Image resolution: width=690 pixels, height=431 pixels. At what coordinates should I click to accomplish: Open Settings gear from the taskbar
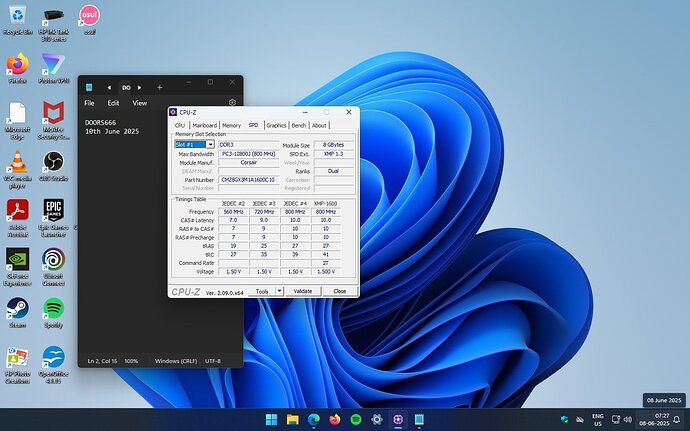click(x=377, y=420)
